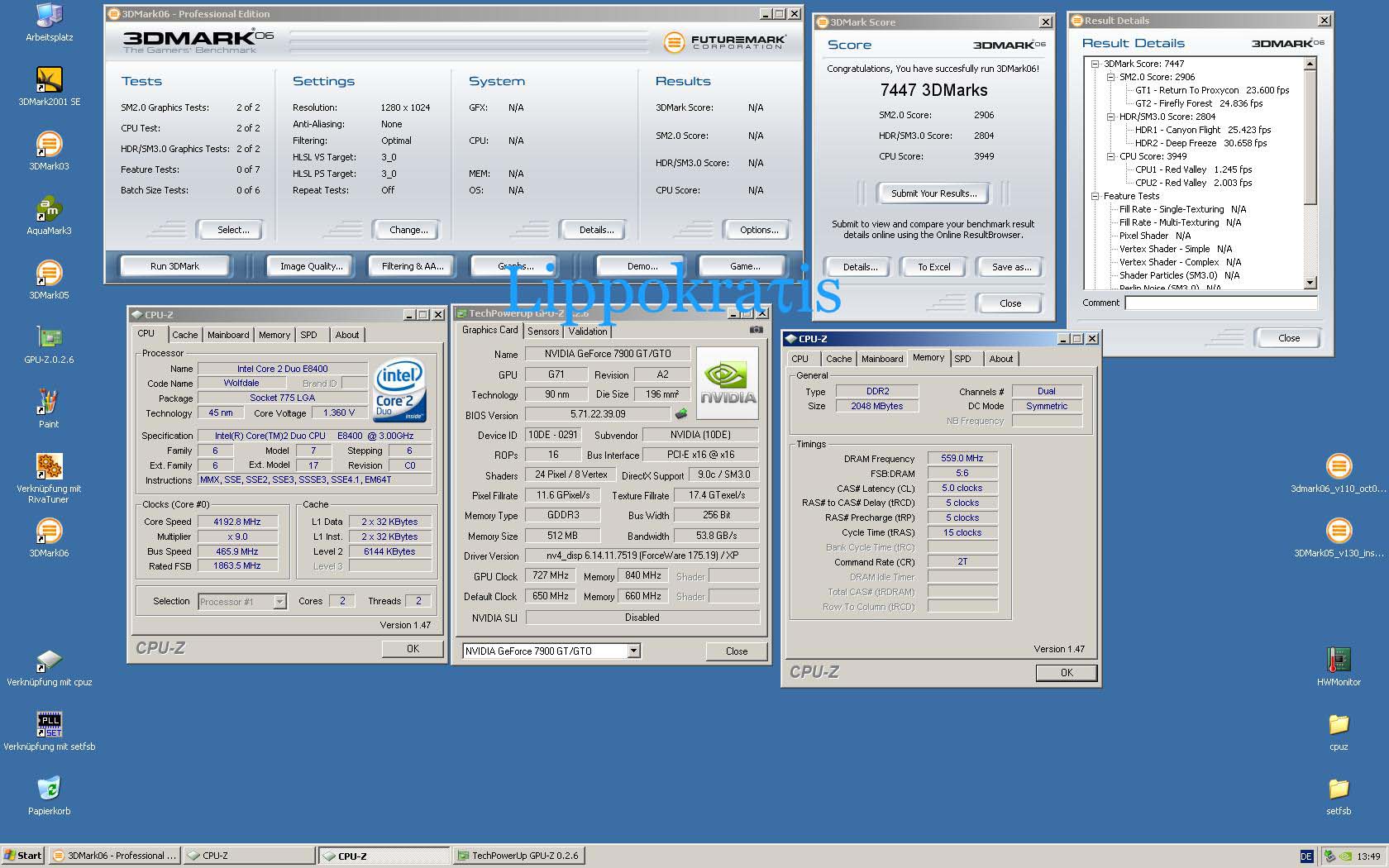The image size is (1389, 868).
Task: Select GT1 - Return To Proxycon row
Action: tap(1211, 90)
